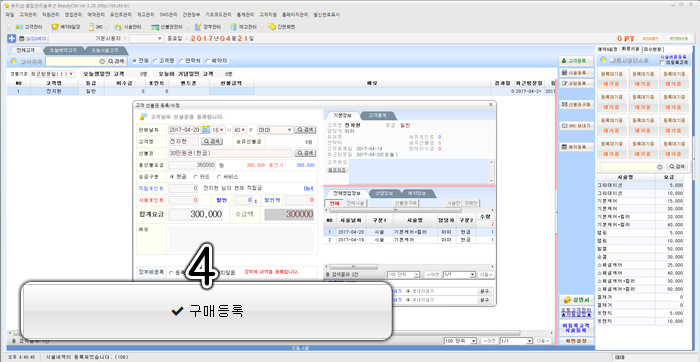
Task: Click 선불권구매 filter button in dialog history
Action: (405, 203)
